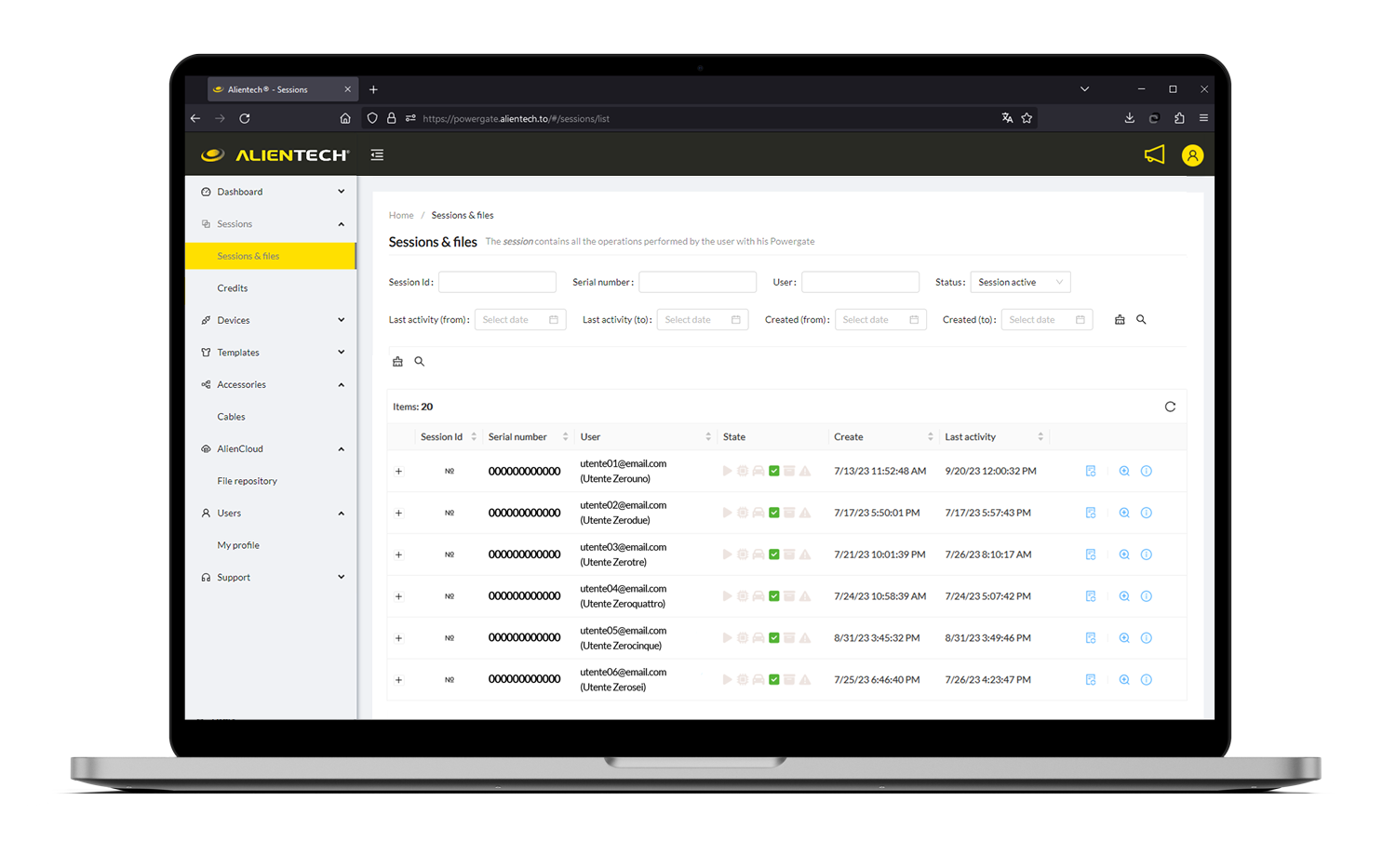Click green checkmark state in utente04 row
The height and width of the screenshot is (868, 1396).
[x=773, y=596]
